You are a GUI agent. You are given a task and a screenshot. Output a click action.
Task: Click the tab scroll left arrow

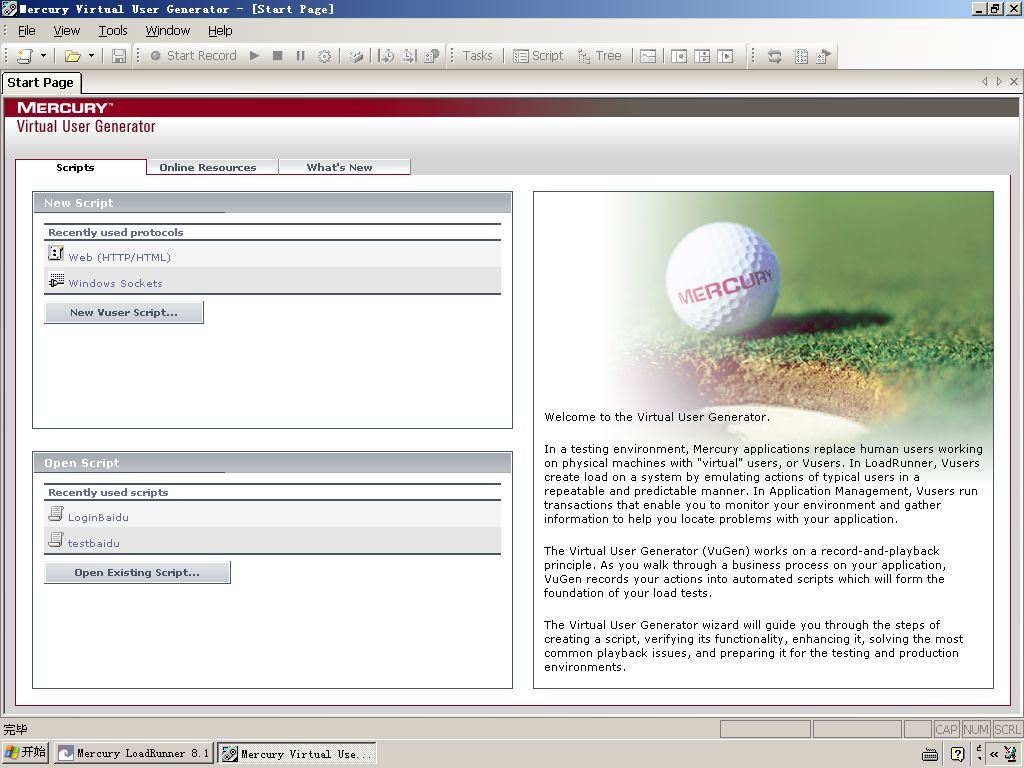[985, 82]
